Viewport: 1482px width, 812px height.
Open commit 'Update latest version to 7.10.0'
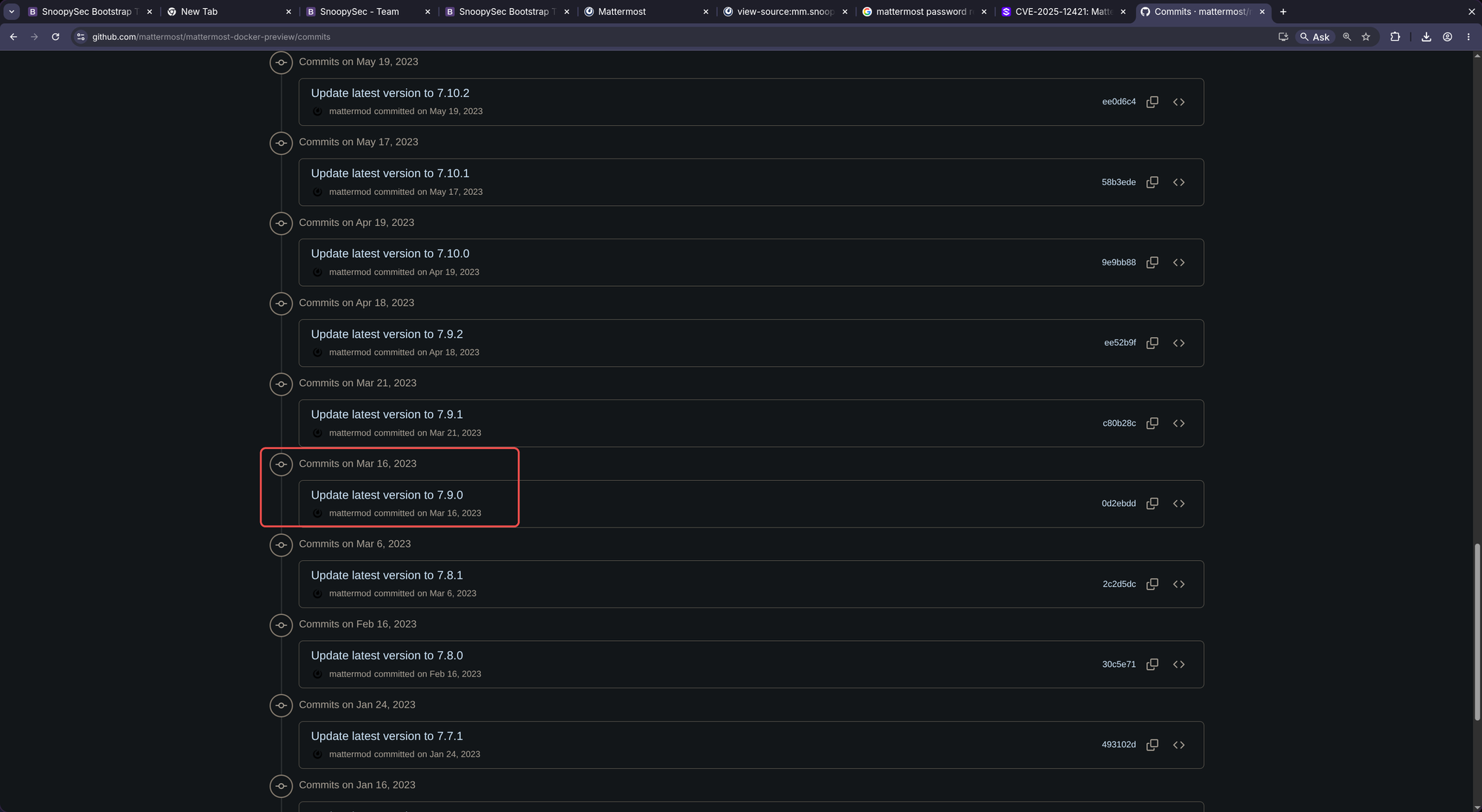(x=390, y=254)
